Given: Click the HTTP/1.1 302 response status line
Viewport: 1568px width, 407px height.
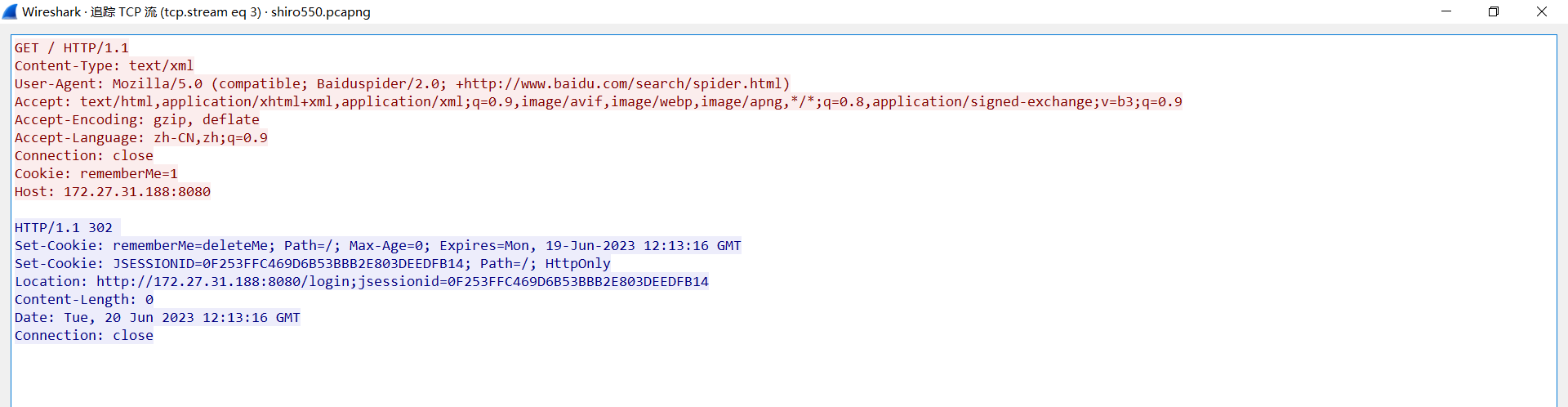Looking at the screenshot, I should tap(64, 228).
